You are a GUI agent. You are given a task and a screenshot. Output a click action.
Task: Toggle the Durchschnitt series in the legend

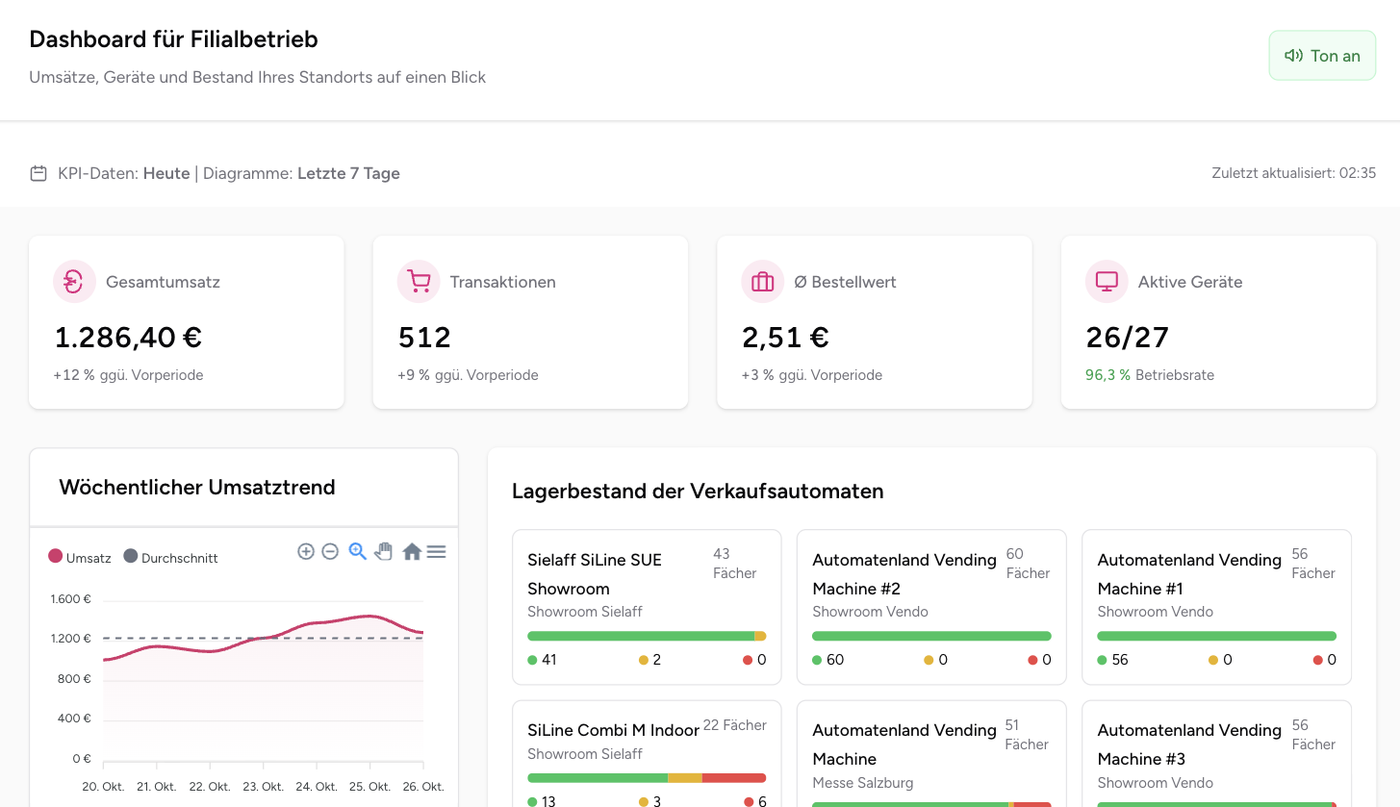(170, 557)
